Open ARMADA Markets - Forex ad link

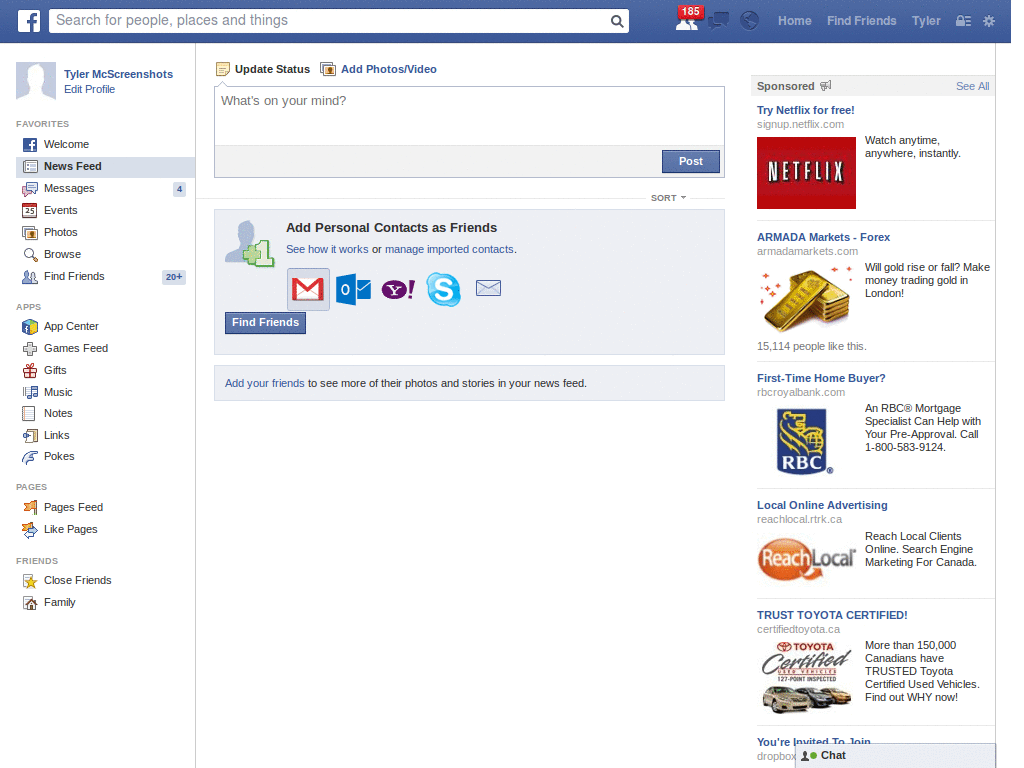[x=823, y=238]
